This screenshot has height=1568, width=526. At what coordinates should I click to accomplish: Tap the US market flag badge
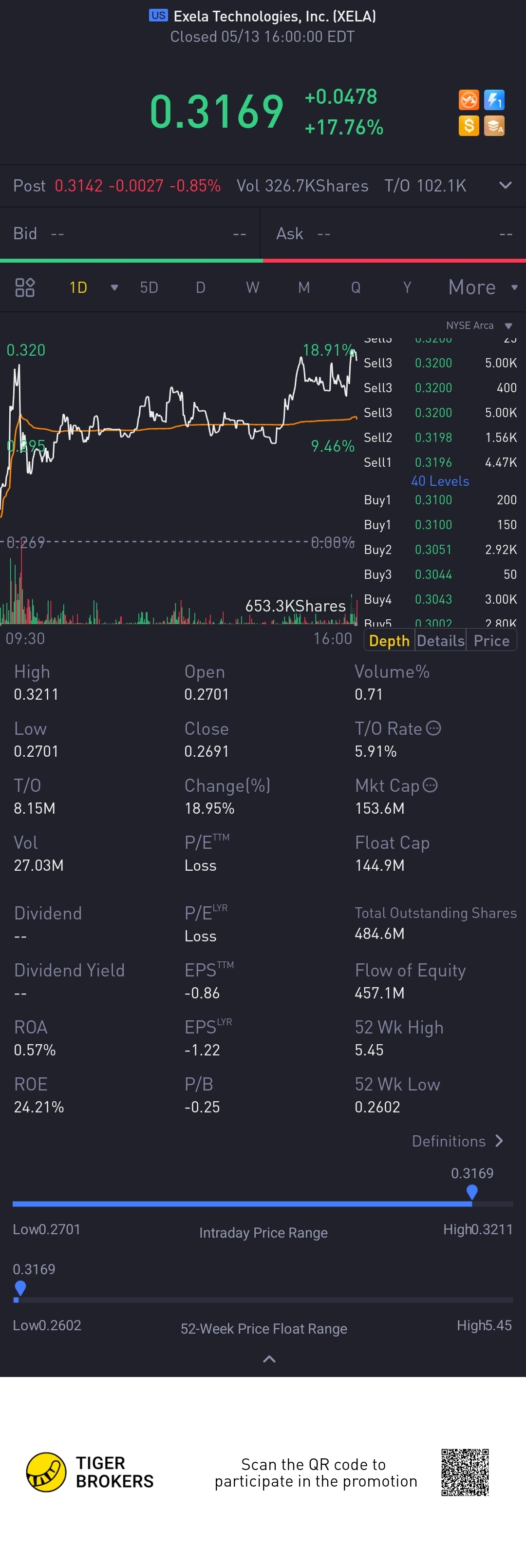(x=158, y=15)
